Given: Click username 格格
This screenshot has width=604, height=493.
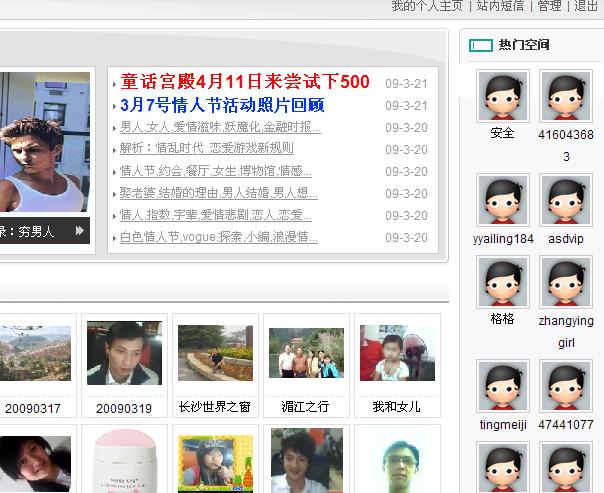Looking at the screenshot, I should click(502, 319).
